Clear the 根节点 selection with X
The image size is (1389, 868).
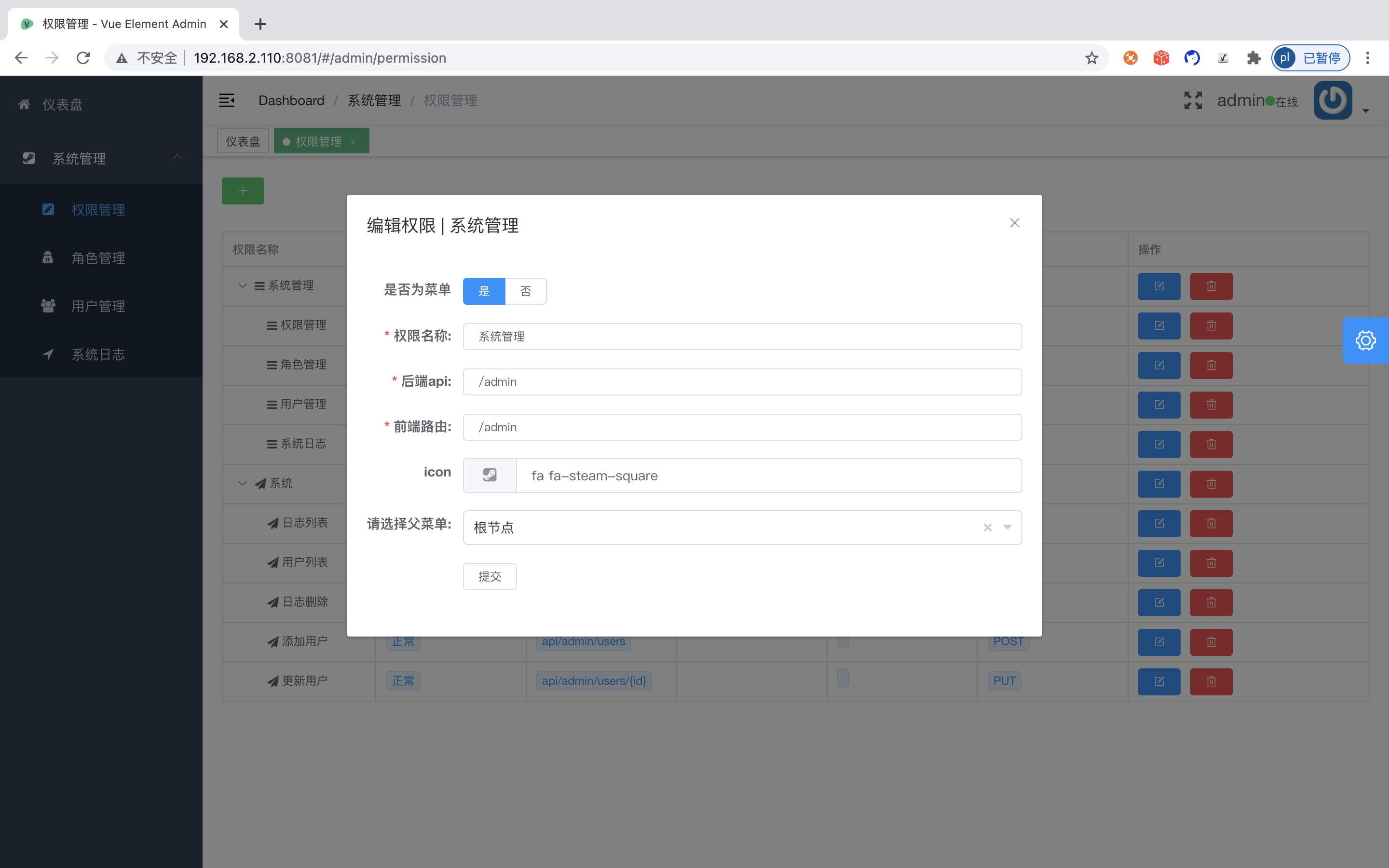point(987,527)
